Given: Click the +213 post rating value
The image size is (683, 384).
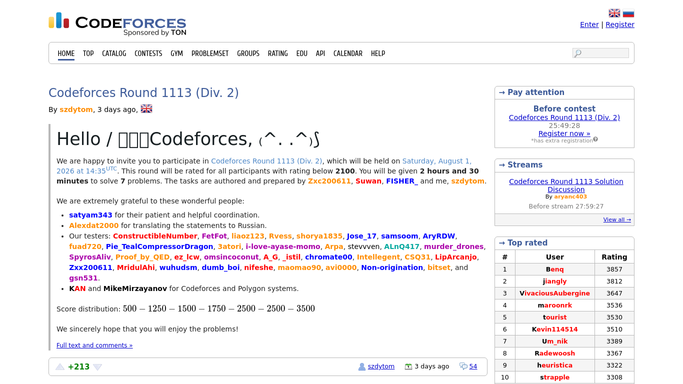Looking at the screenshot, I should tap(79, 367).
